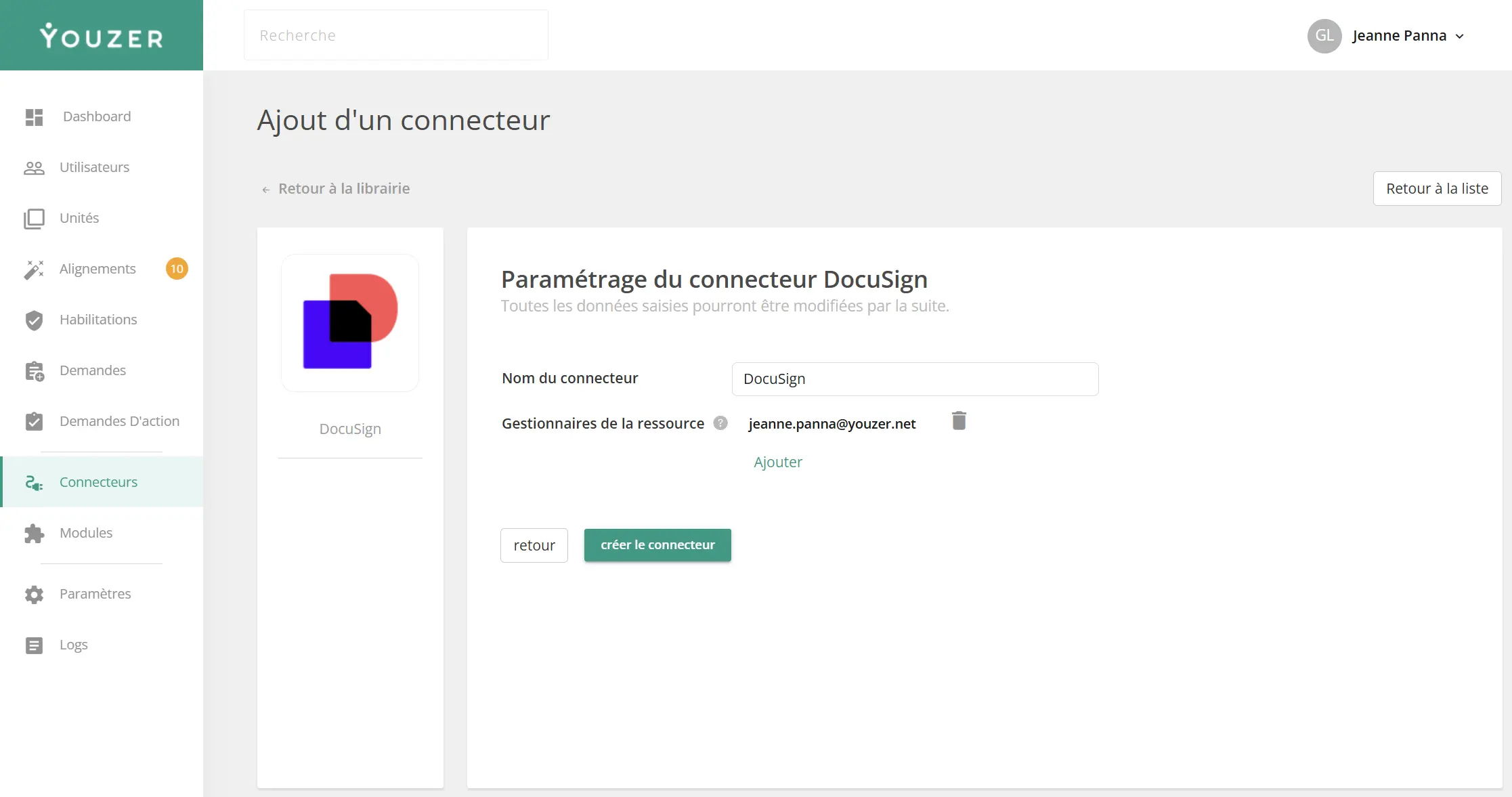Open the Modules section

tap(85, 533)
